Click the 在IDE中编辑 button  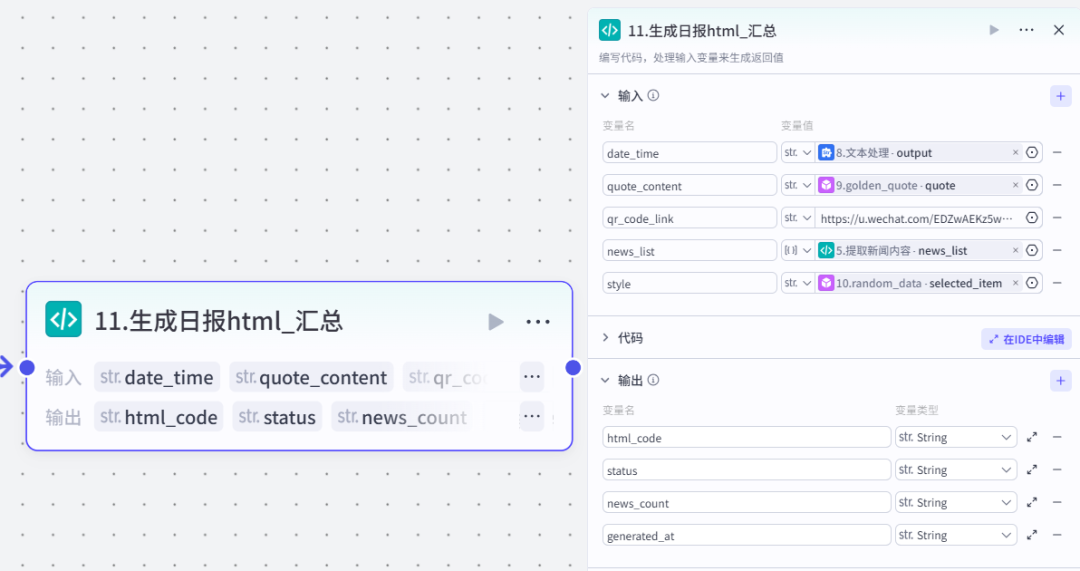[x=1026, y=339]
